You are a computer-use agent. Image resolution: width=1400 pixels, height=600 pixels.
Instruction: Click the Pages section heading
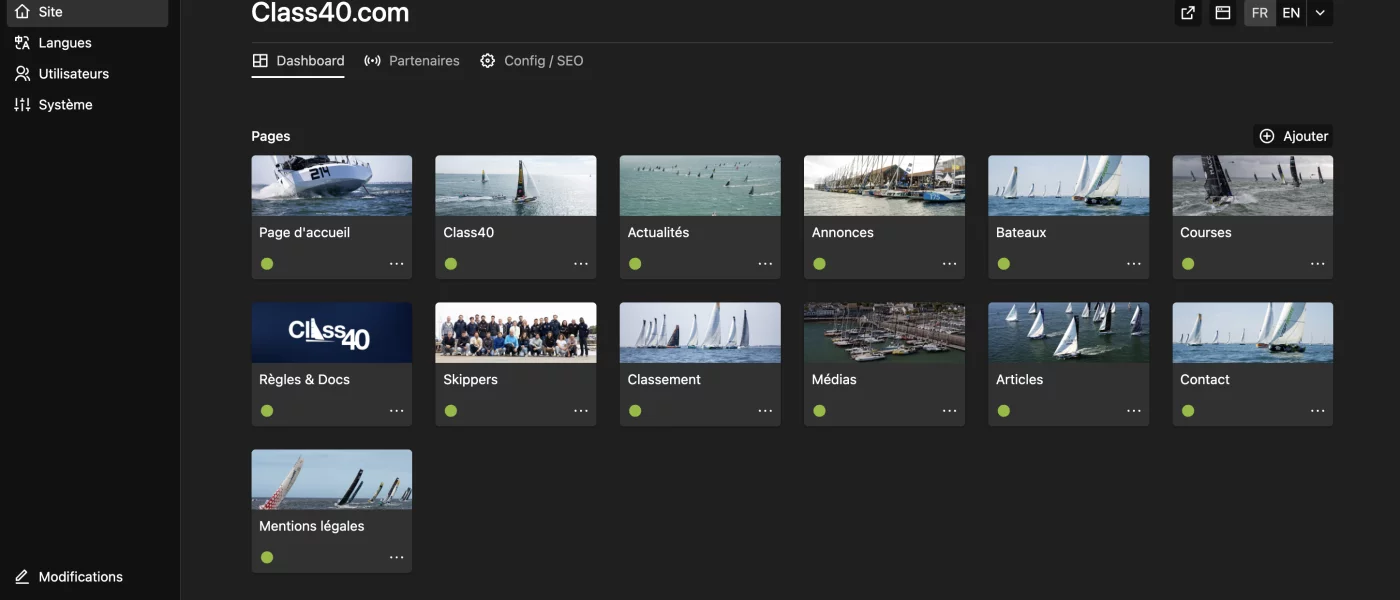pos(271,136)
